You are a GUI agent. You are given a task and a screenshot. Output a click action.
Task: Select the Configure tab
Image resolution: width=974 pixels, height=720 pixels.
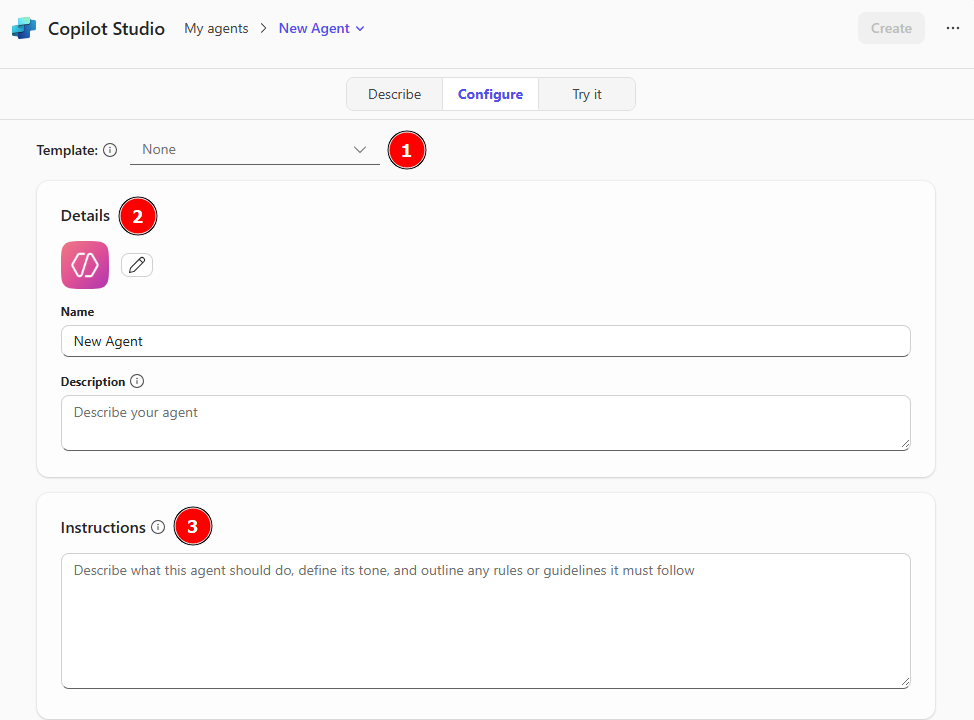[x=490, y=94]
